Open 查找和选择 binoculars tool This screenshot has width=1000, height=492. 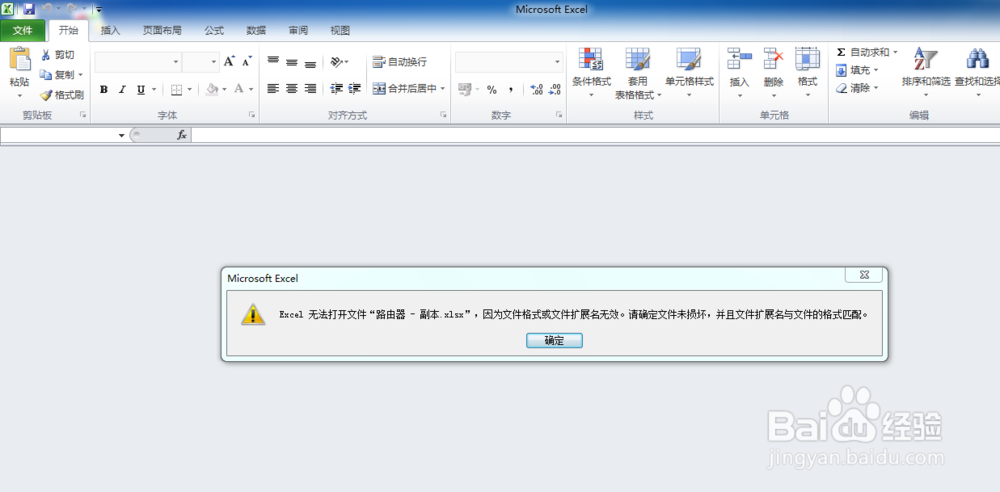coord(977,73)
